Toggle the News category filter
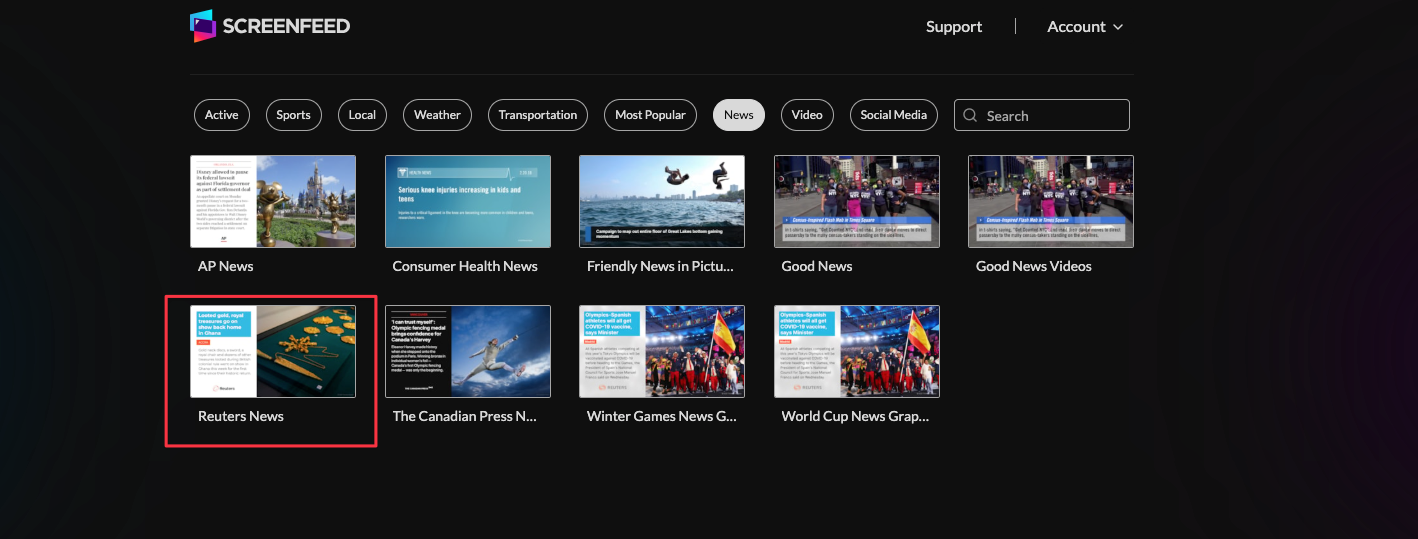 [x=738, y=115]
